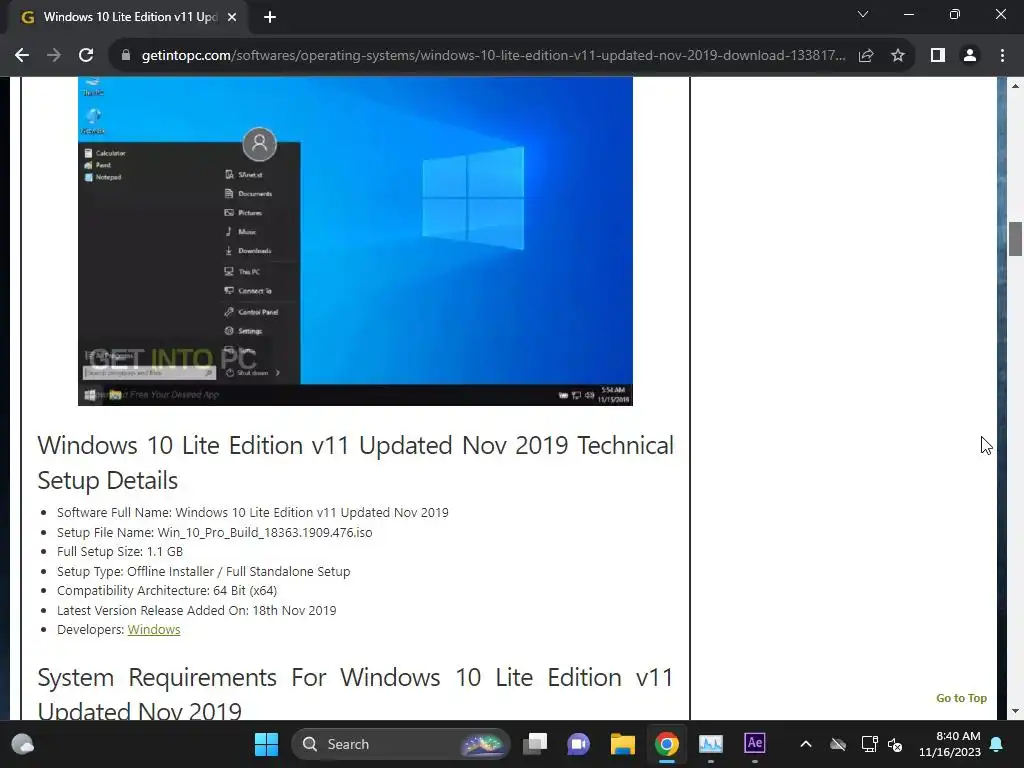Click the 'Setup Type: Offline Installer' line
This screenshot has height=768, width=1024.
tap(204, 571)
